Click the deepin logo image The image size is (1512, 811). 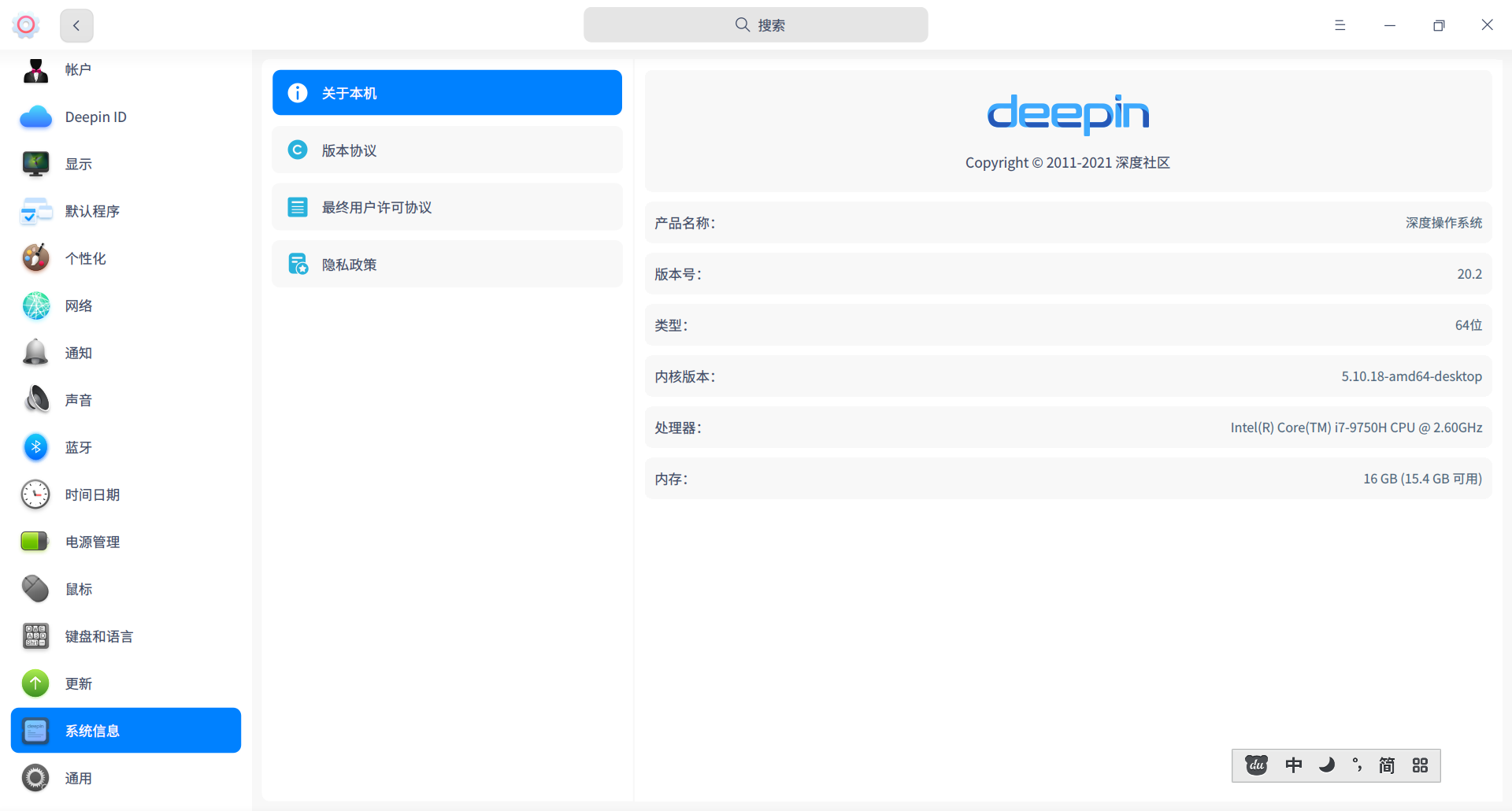coord(1068,114)
